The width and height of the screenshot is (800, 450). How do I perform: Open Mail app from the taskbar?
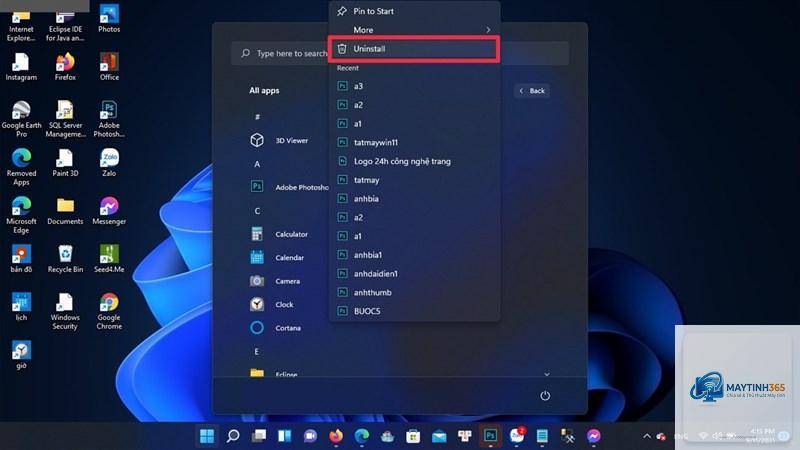[439, 436]
